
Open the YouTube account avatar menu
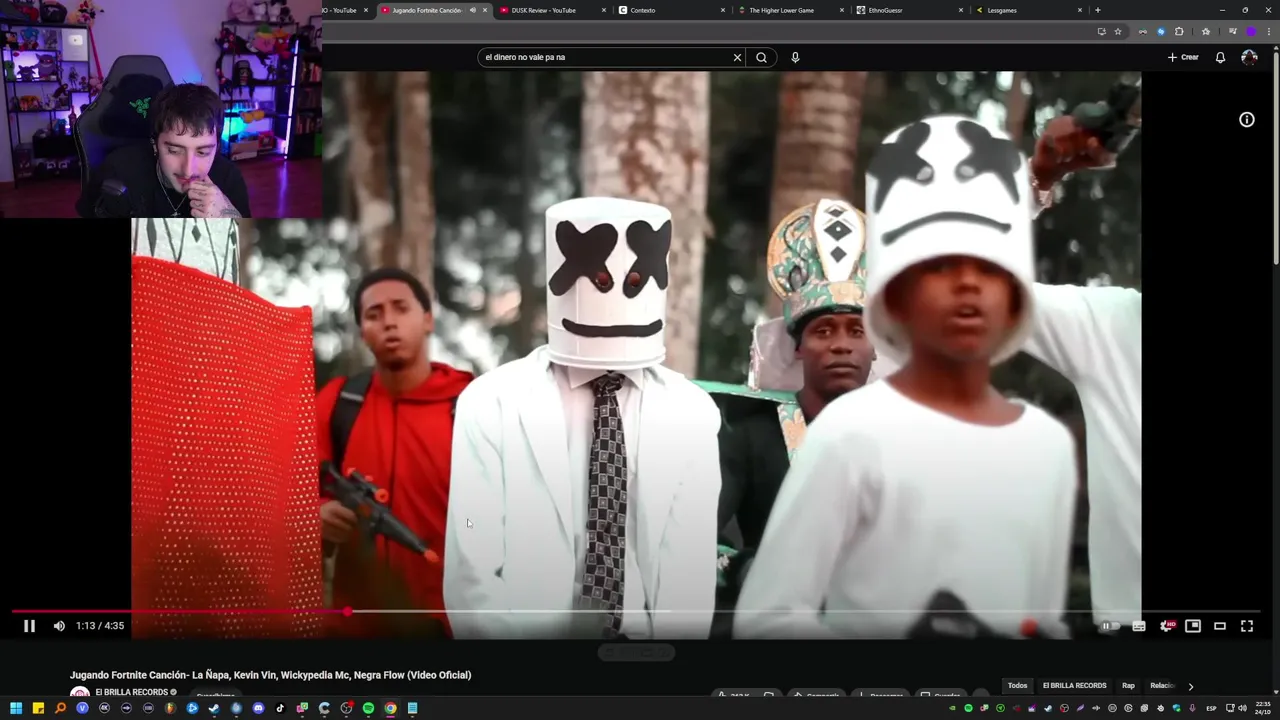[1249, 57]
